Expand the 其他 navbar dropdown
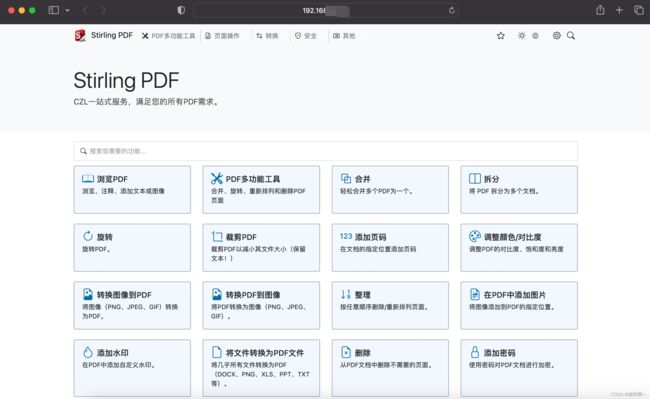 click(x=344, y=36)
